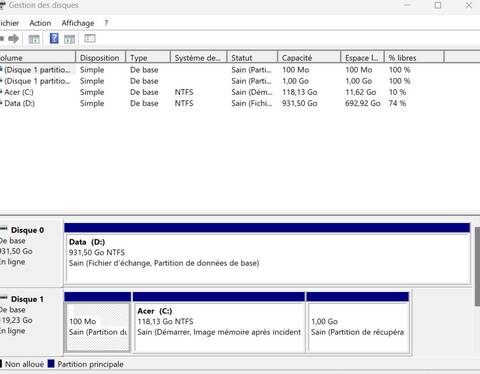The image size is (480, 374).
Task: Toggle the show/hide console tree icon
Action: point(34,39)
